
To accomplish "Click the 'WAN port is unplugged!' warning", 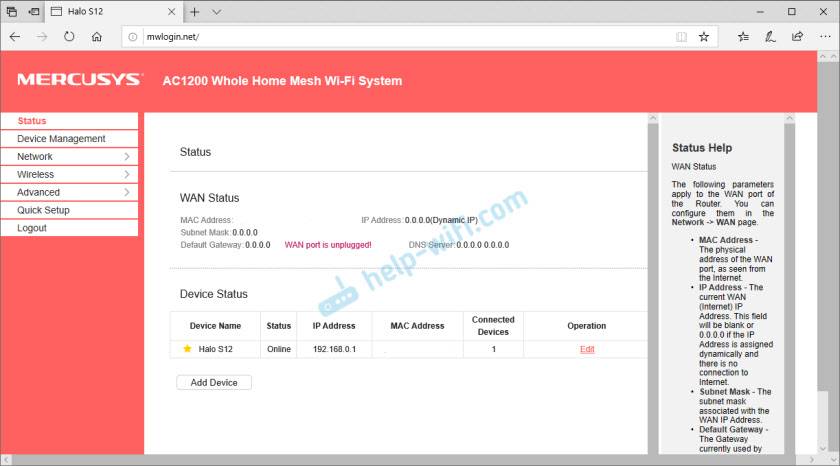I will point(328,245).
